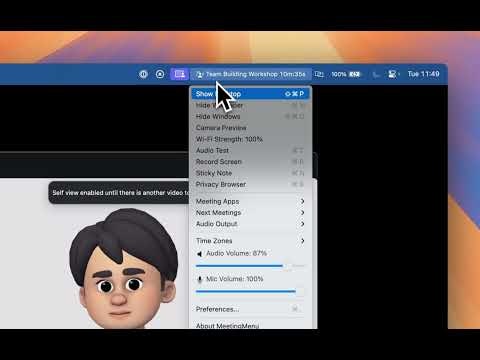Start Record Screen from the menu
This screenshot has height=360, width=480.
click(250, 162)
